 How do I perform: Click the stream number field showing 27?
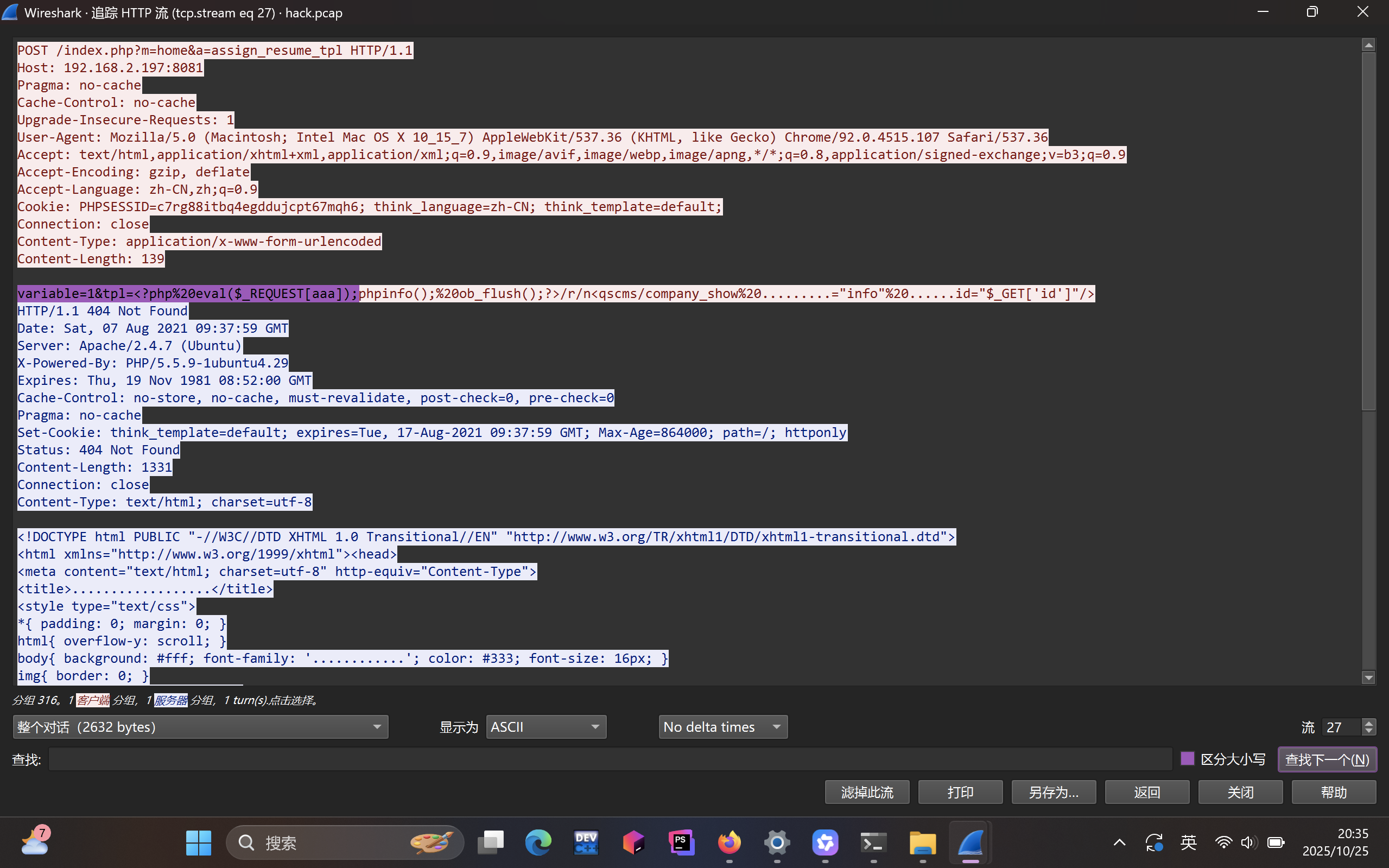click(1342, 727)
